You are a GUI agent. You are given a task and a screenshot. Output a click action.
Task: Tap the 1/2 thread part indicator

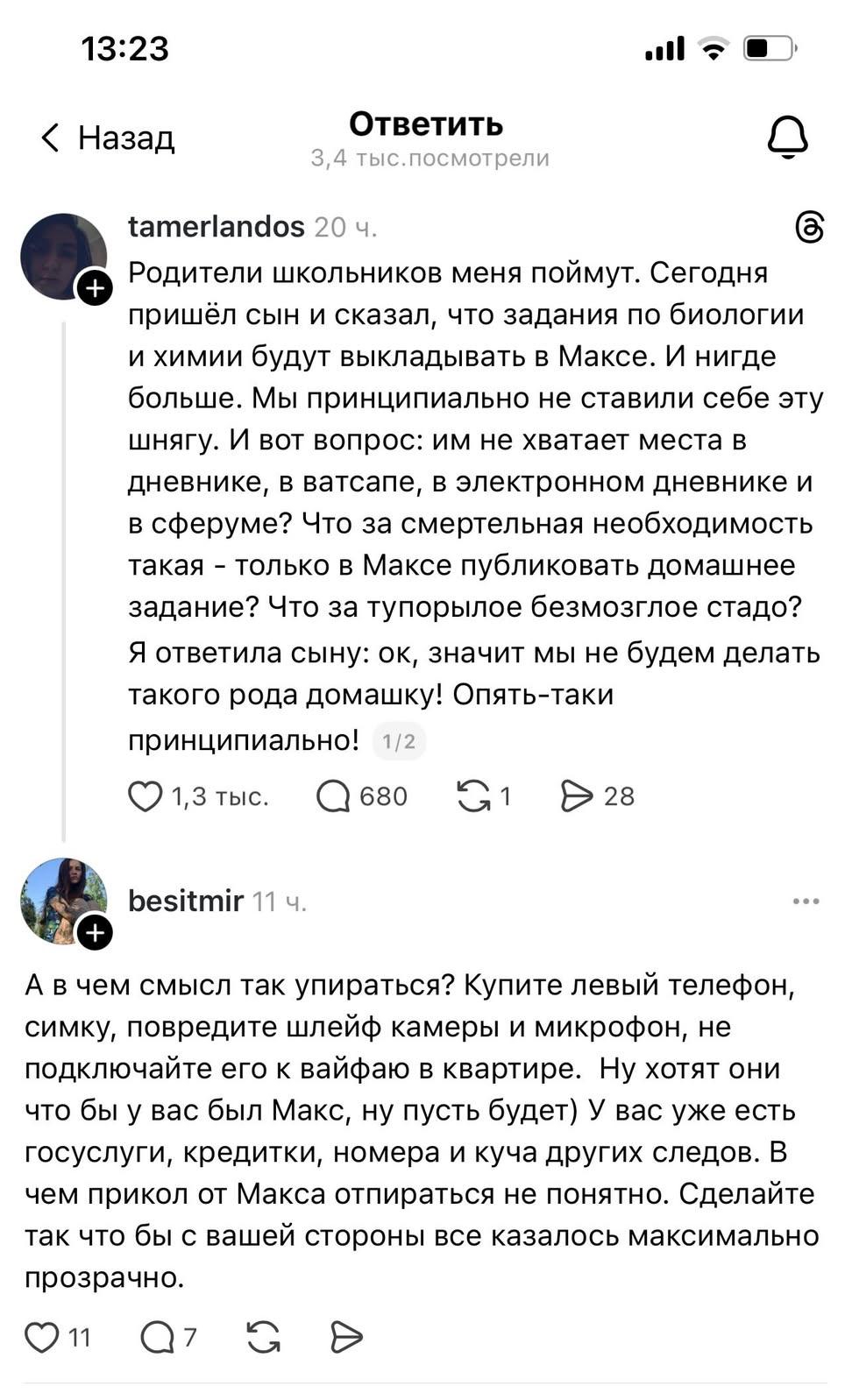[399, 742]
